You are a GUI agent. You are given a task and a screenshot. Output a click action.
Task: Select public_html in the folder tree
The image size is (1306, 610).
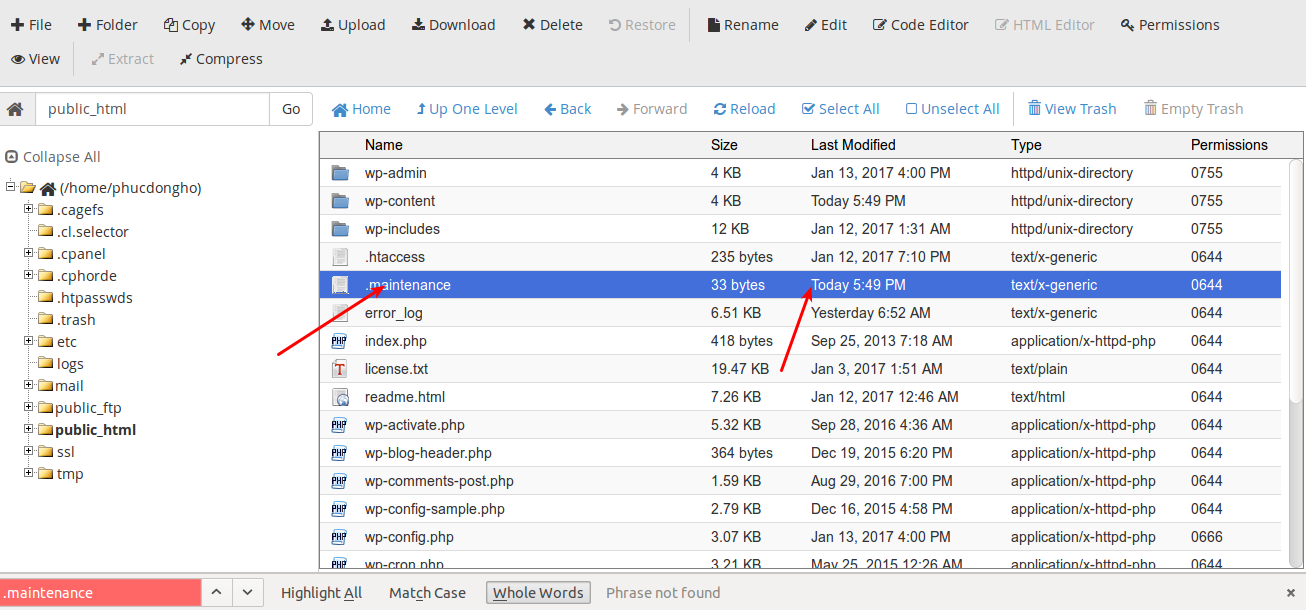(96, 430)
